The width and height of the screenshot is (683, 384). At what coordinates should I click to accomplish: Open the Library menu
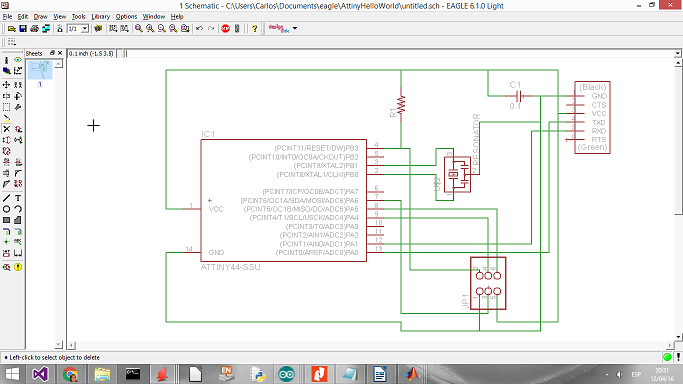(x=100, y=17)
